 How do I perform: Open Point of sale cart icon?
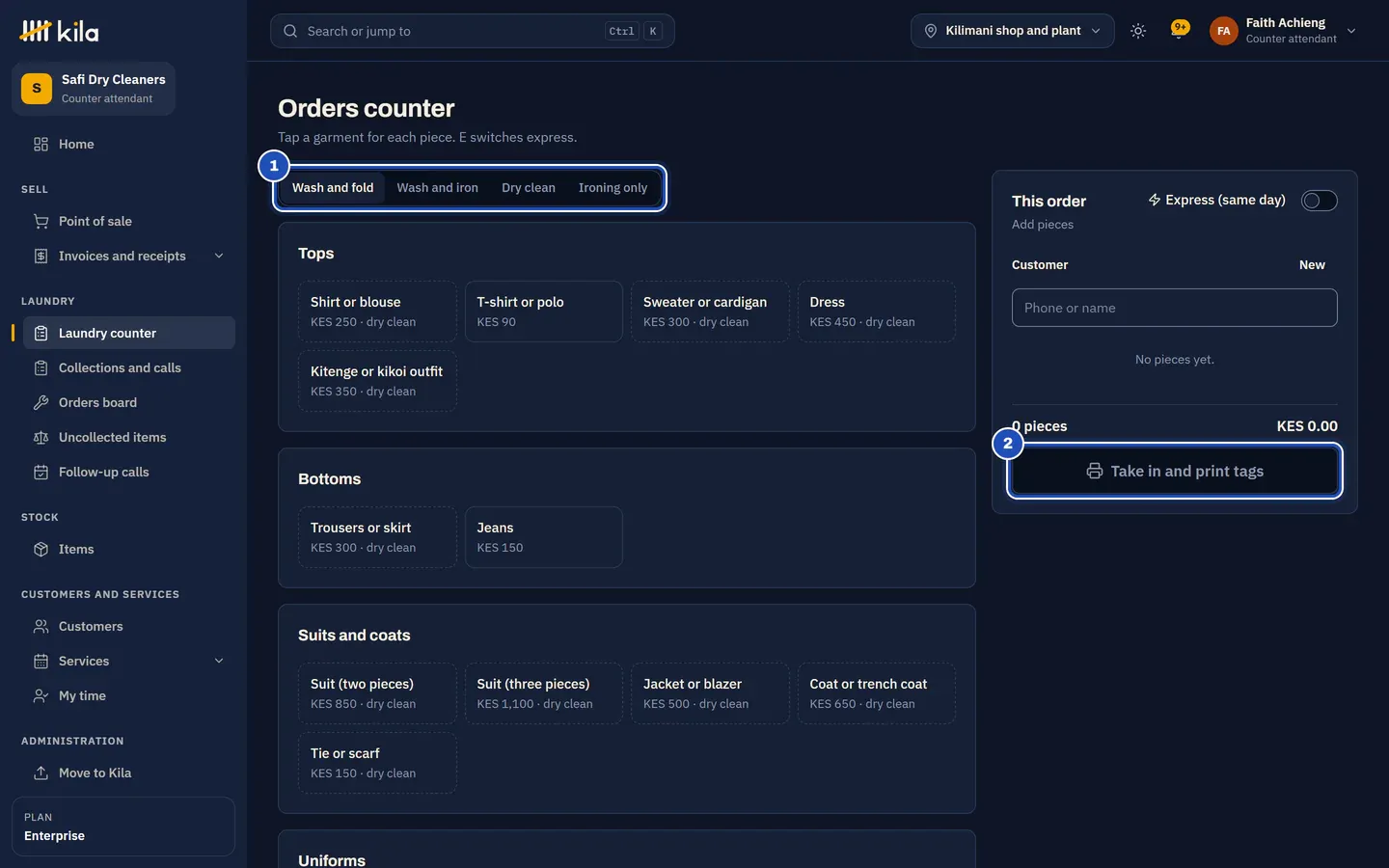pyautogui.click(x=41, y=221)
